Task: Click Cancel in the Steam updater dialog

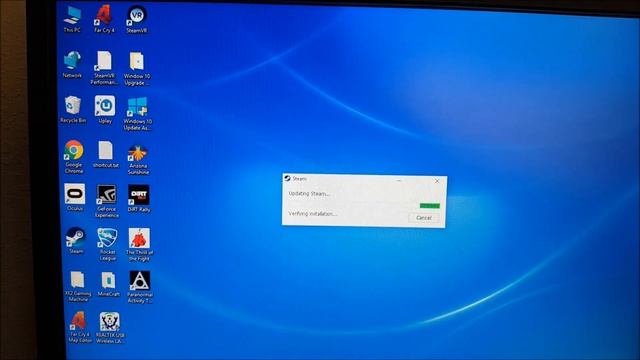Action: click(x=424, y=218)
